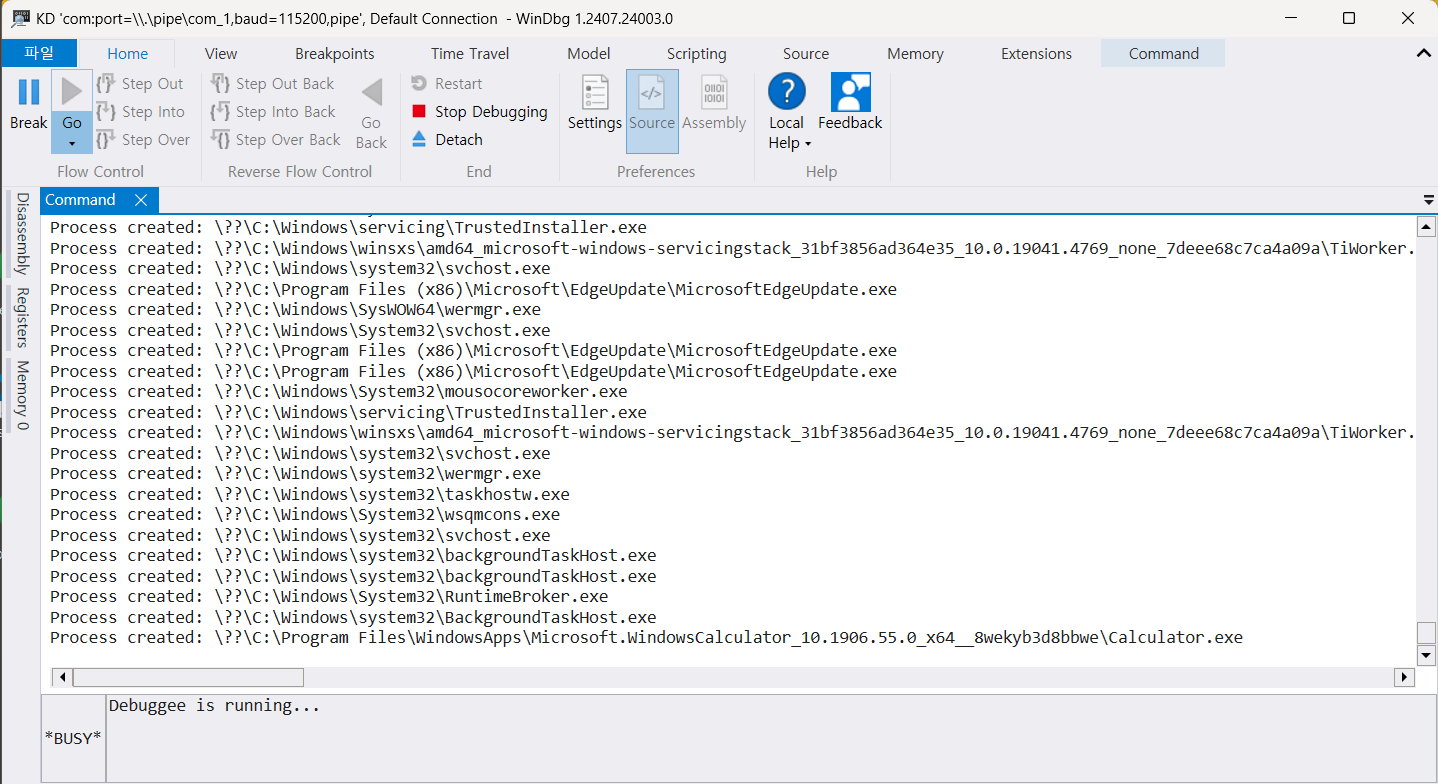Viewport: 1438px width, 784px height.
Task: Open the Go dropdown arrow
Action: [72, 144]
